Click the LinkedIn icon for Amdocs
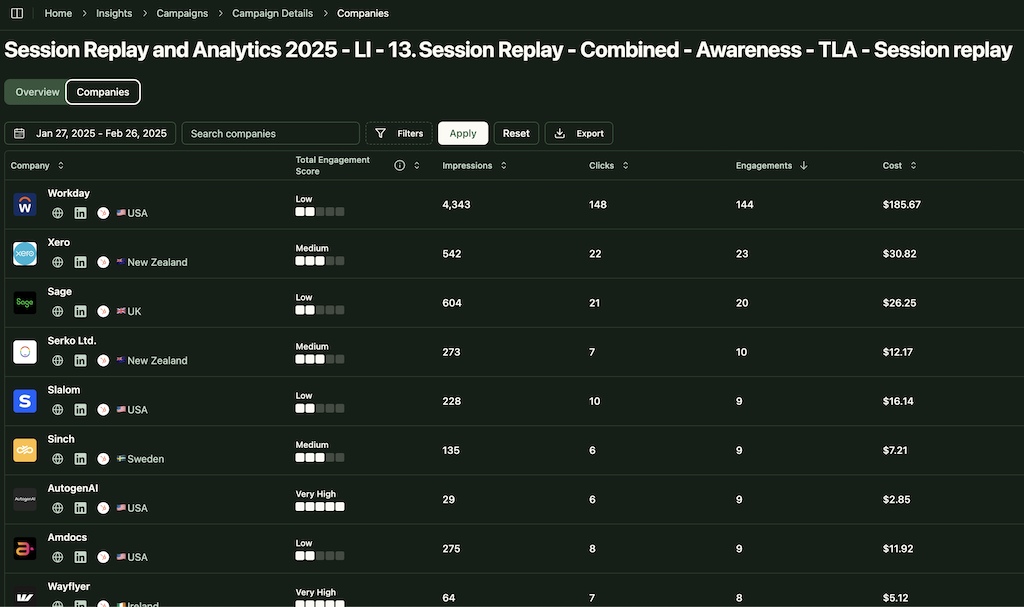 tap(80, 556)
